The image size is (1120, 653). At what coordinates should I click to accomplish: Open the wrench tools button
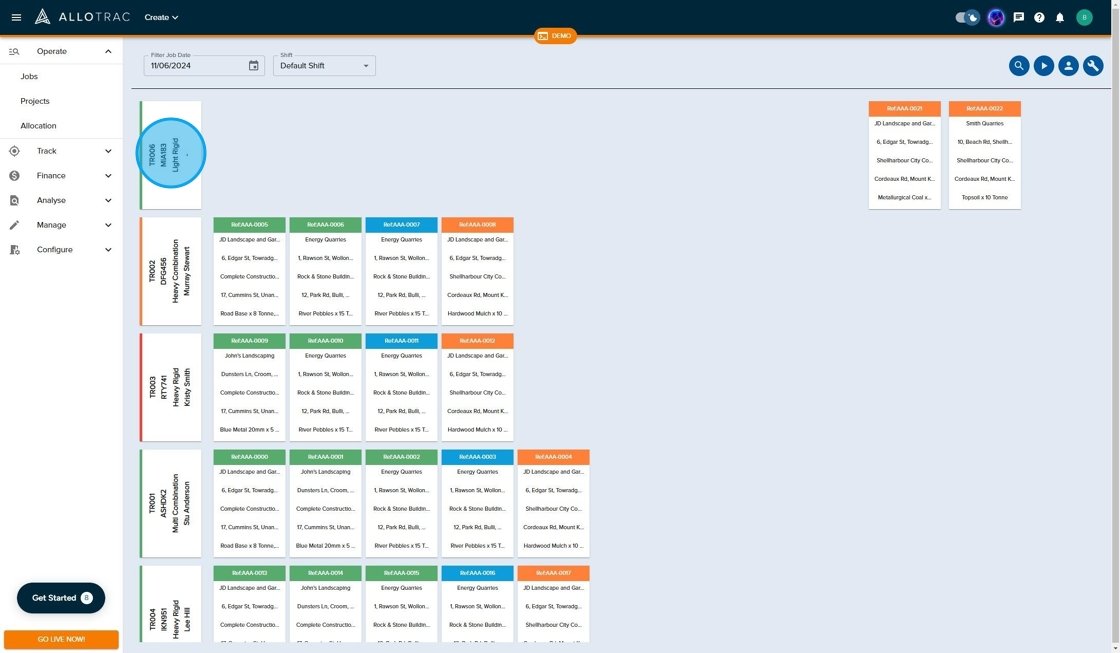pos(1093,66)
